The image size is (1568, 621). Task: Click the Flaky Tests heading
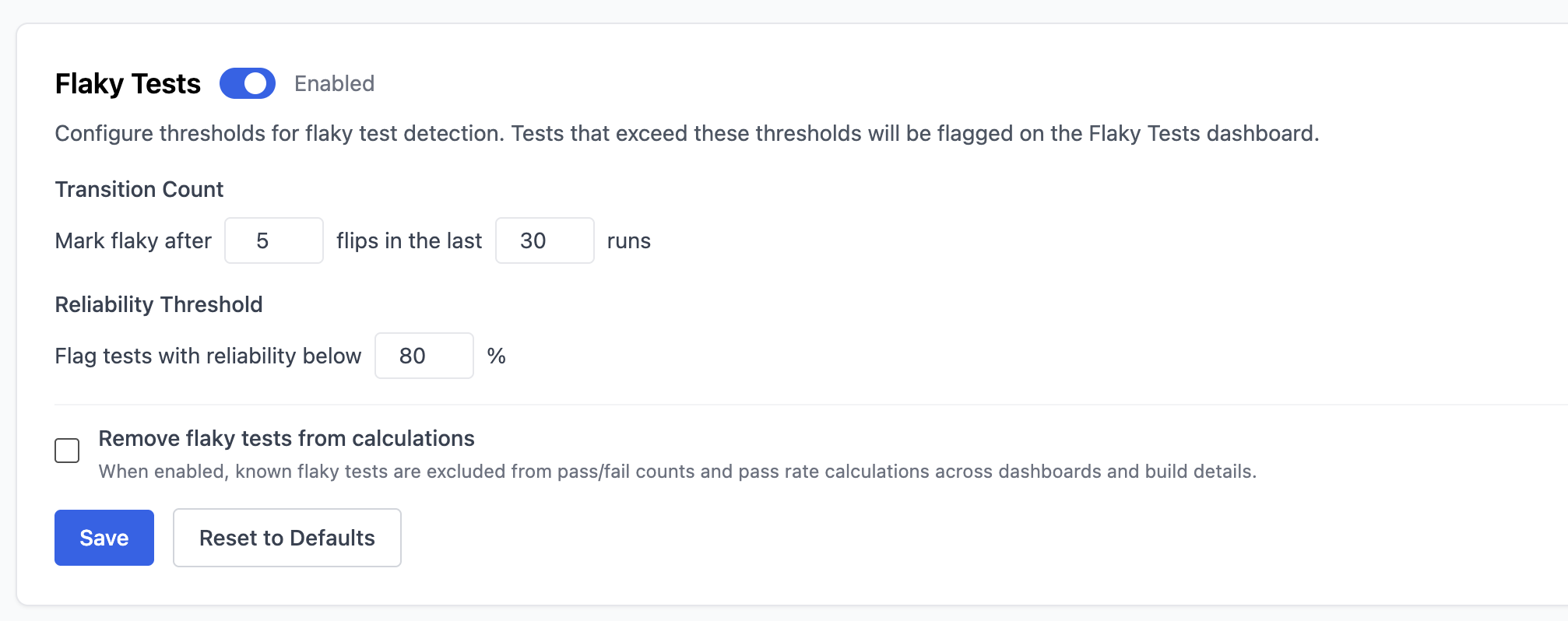[x=128, y=83]
